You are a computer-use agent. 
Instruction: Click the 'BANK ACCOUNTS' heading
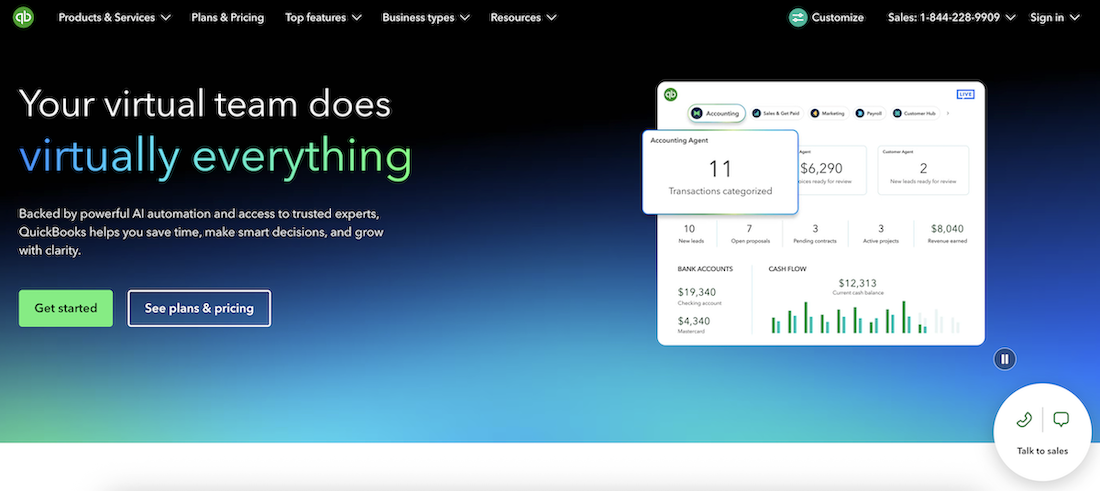pos(705,269)
